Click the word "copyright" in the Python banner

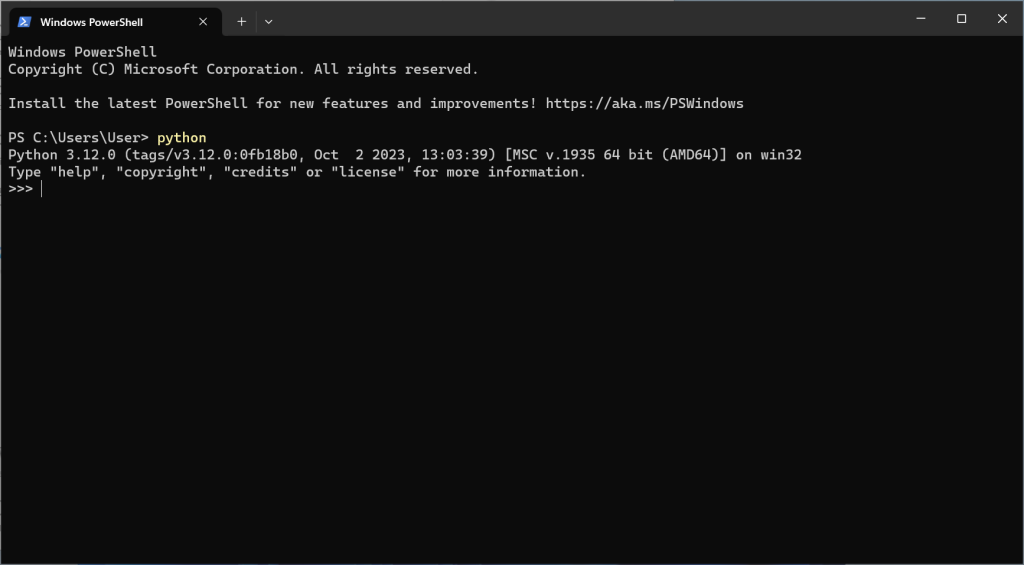pos(161,172)
